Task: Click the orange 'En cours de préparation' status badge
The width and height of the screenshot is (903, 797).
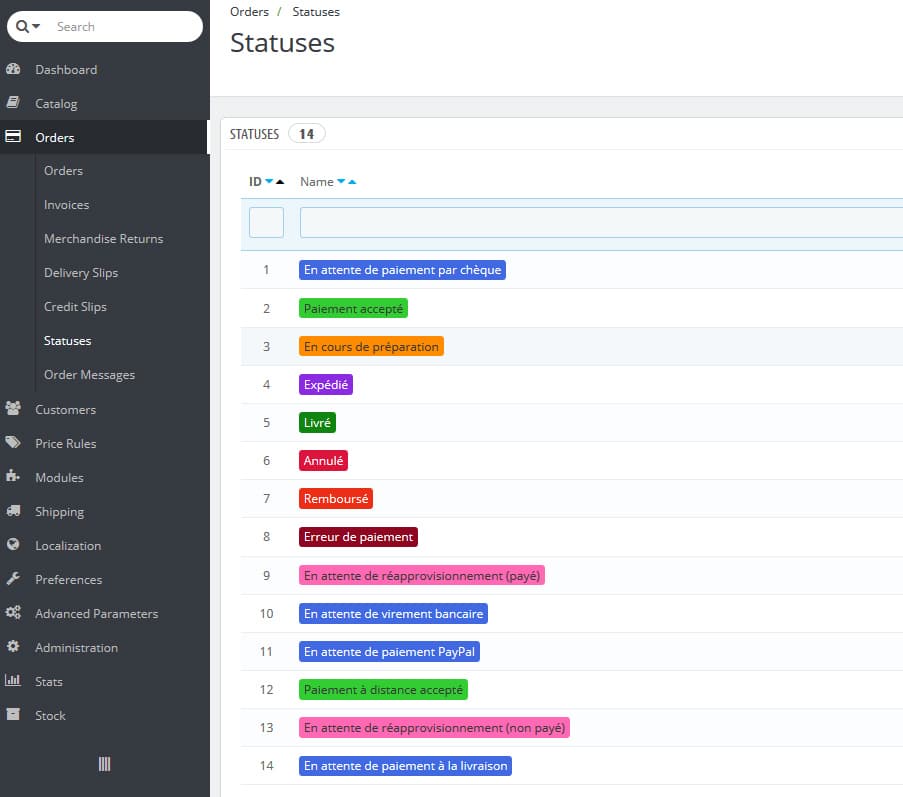Action: 371,347
